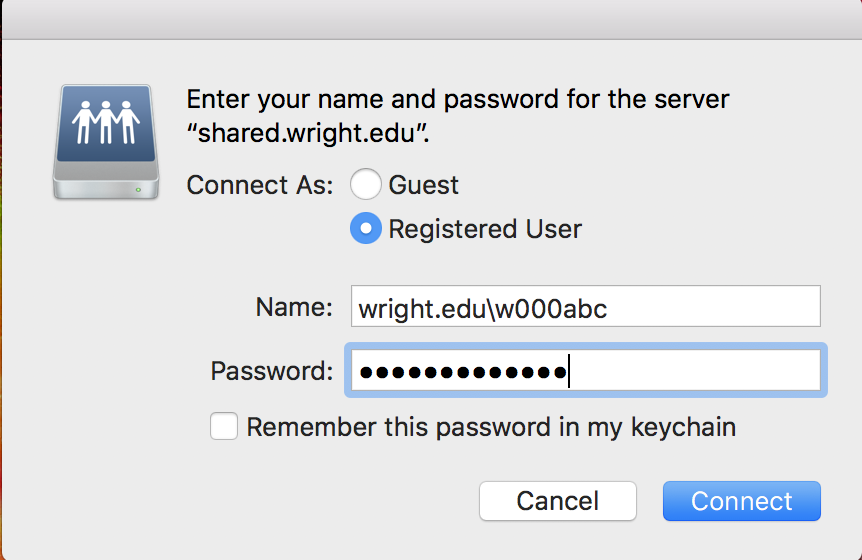Click the "Connect As:" label

(x=260, y=185)
